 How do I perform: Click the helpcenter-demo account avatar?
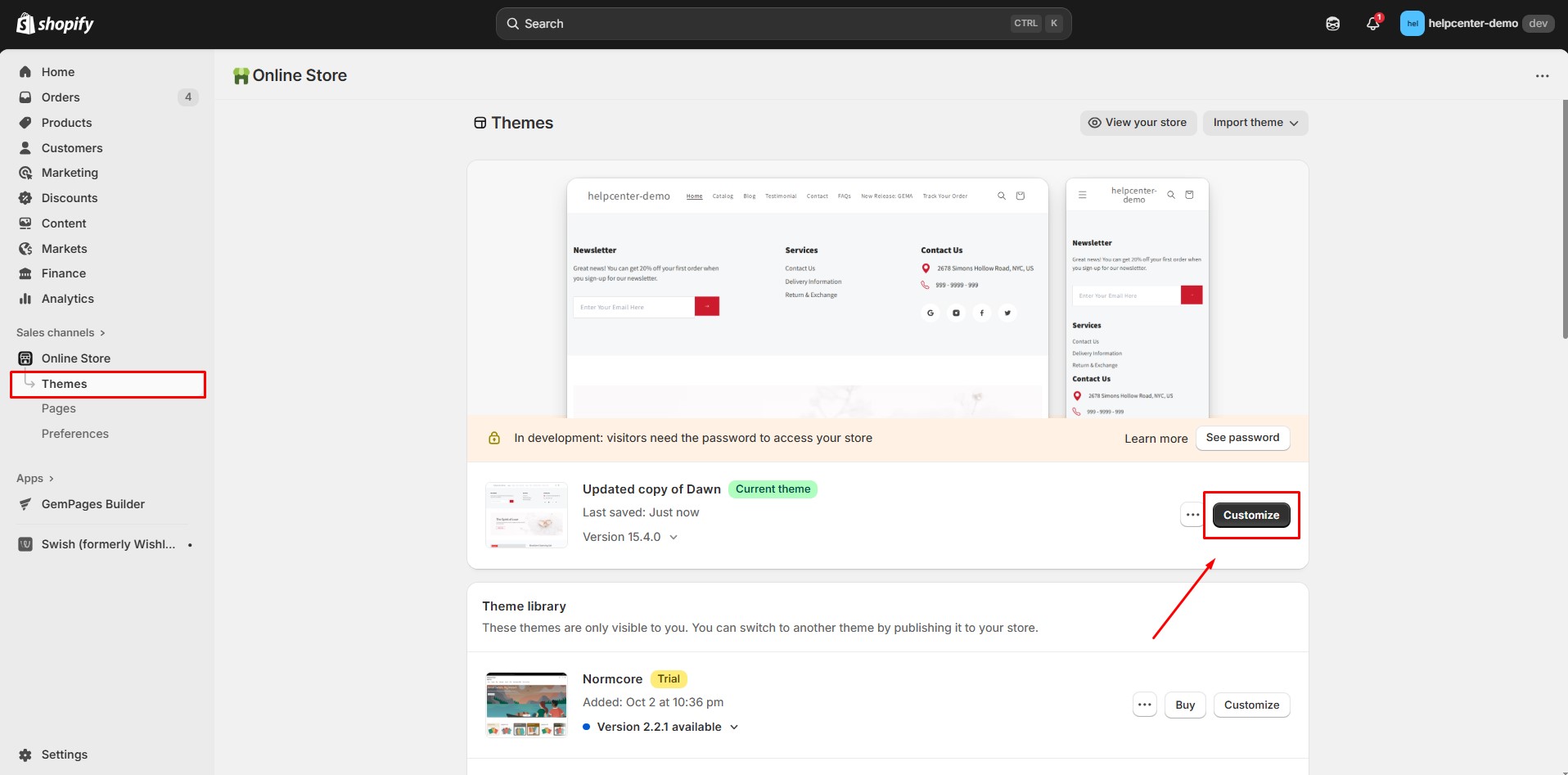1413,24
